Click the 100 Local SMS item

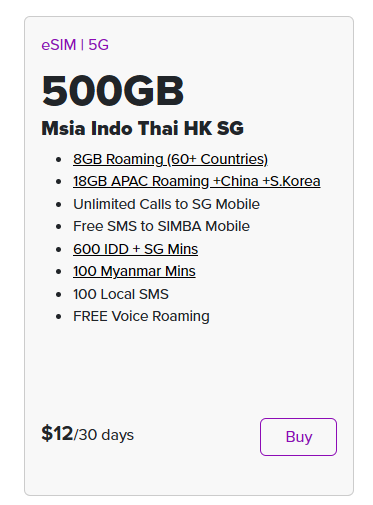(x=121, y=294)
